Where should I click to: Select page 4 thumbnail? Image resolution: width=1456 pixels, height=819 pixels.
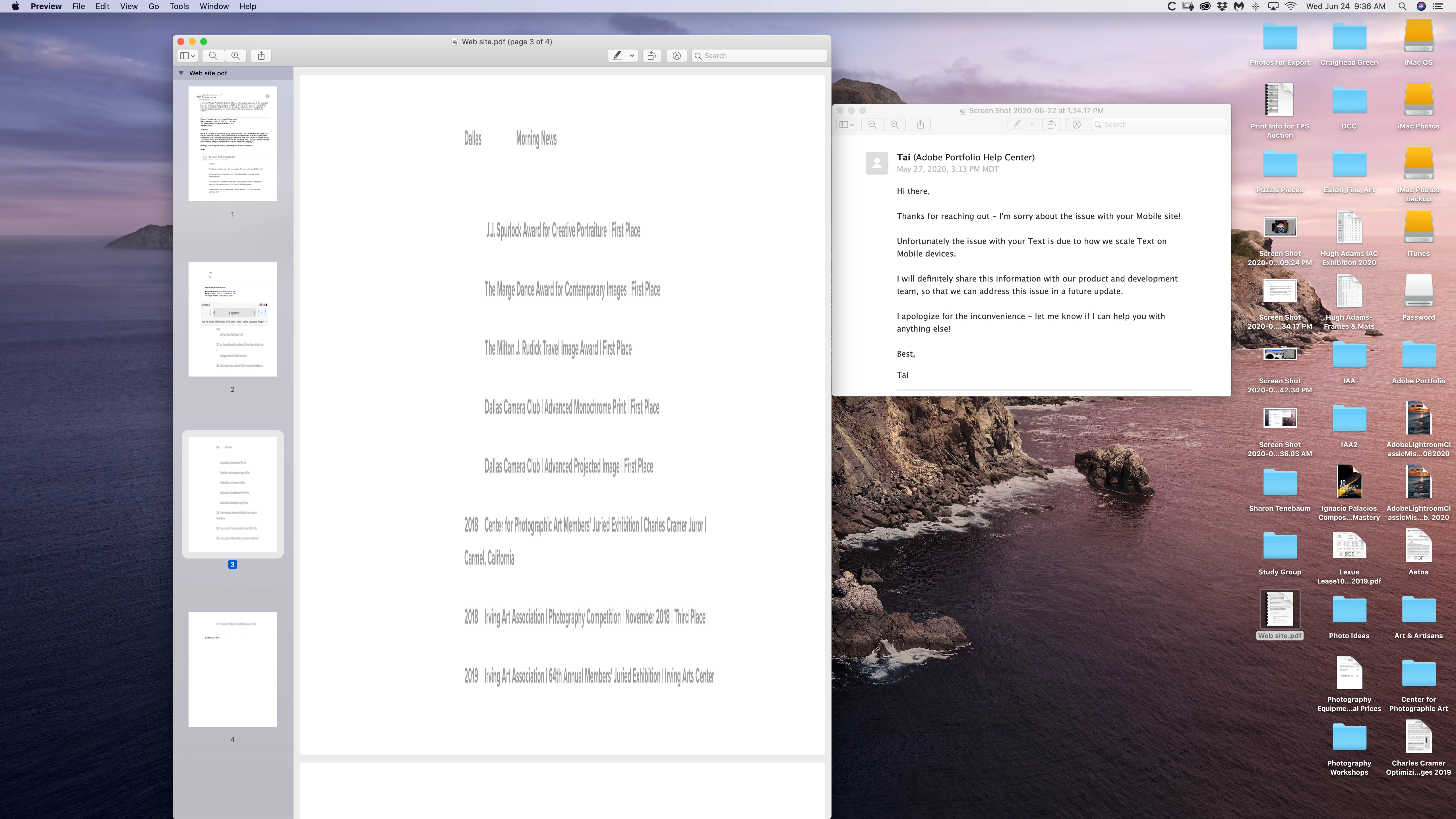click(x=232, y=669)
